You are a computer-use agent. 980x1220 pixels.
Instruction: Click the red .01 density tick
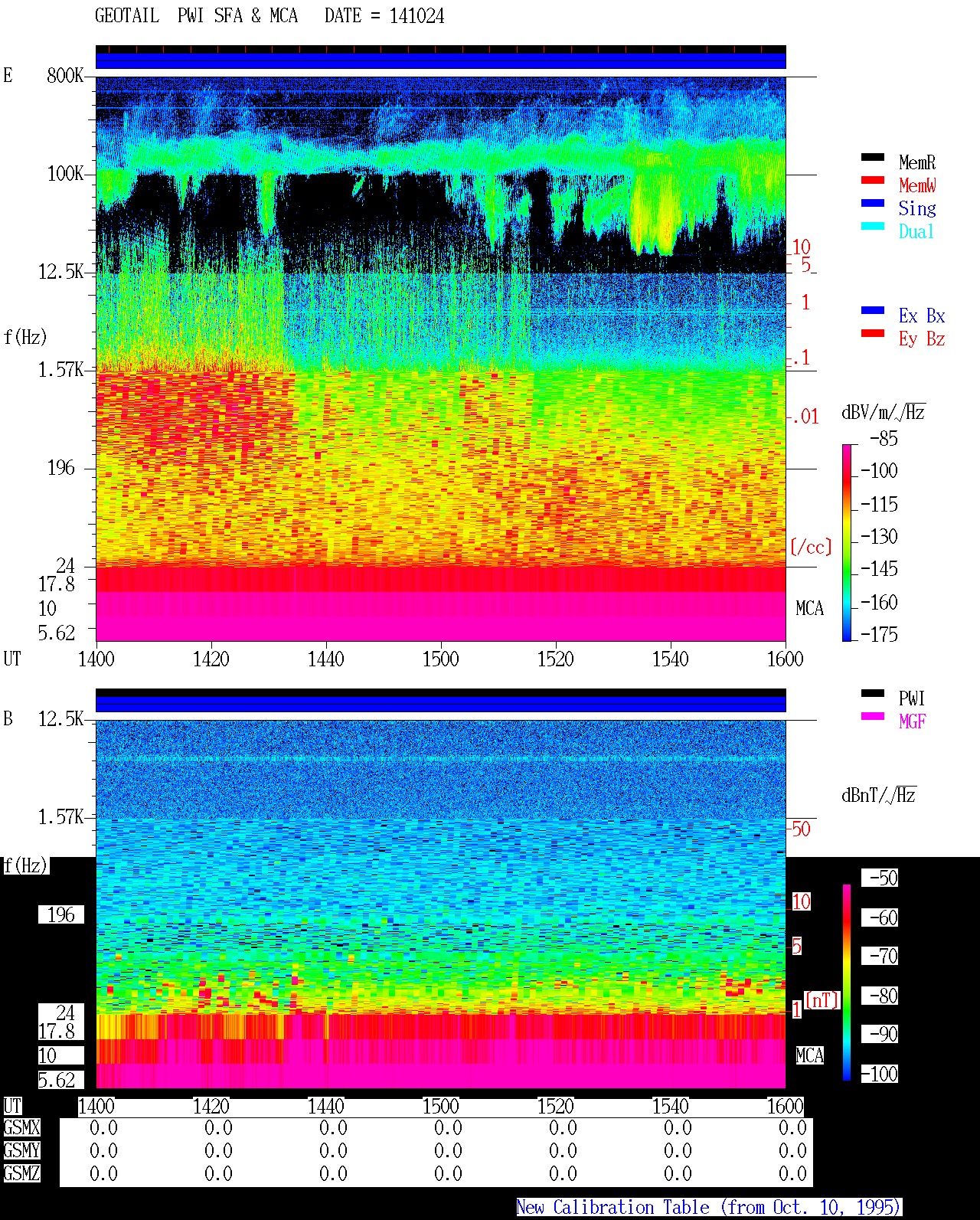[x=805, y=417]
